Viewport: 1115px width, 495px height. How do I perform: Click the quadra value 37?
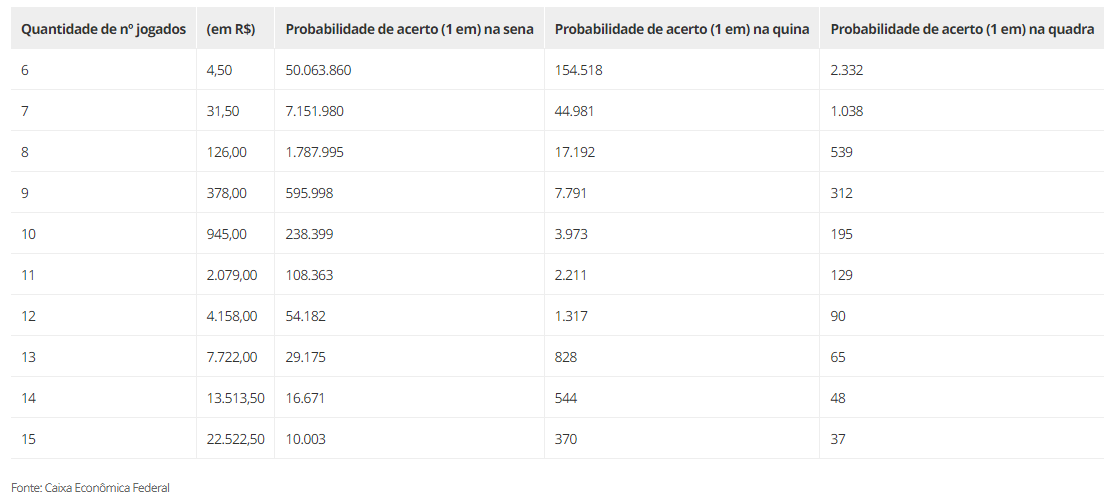point(838,439)
